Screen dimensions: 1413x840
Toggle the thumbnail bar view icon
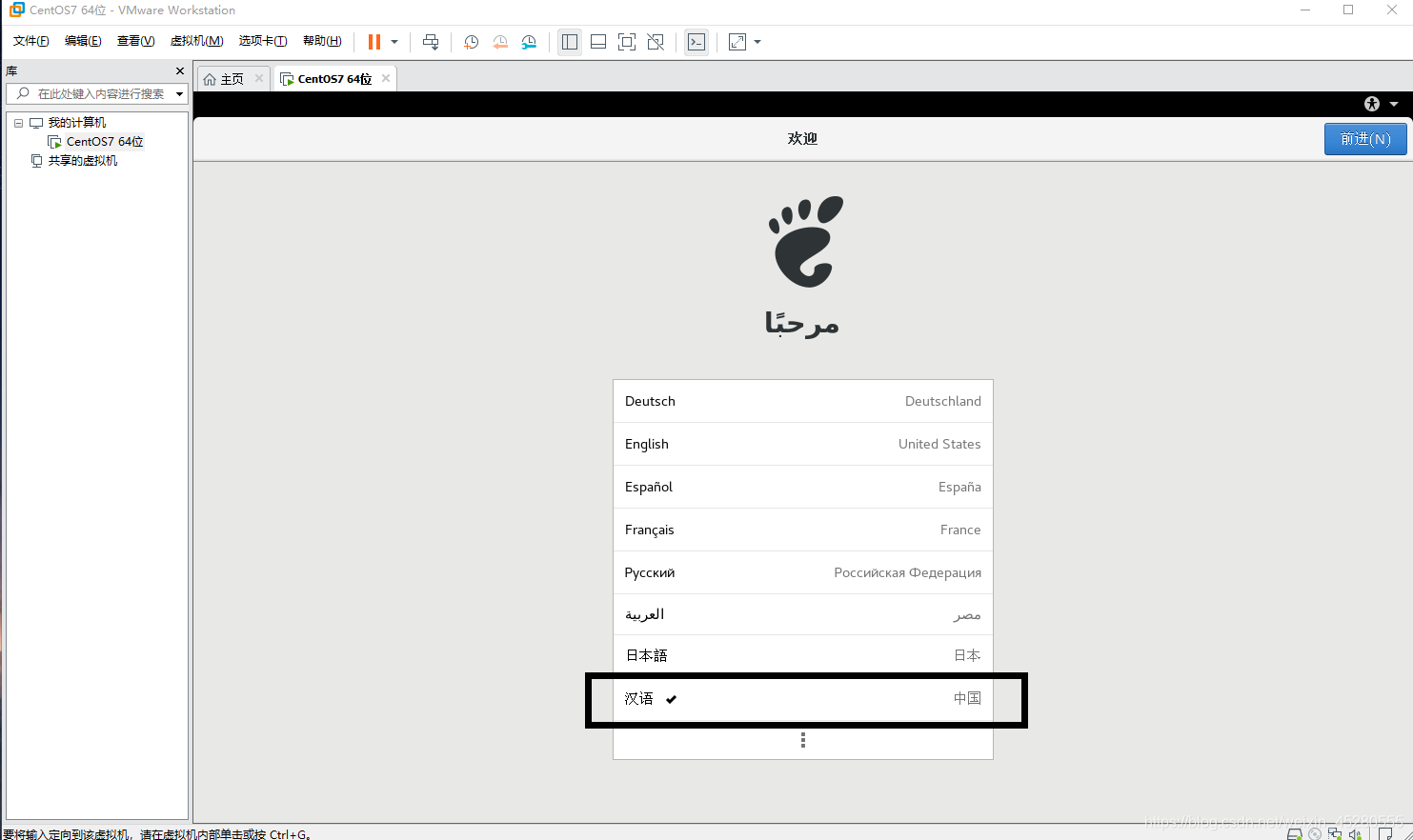click(x=598, y=42)
